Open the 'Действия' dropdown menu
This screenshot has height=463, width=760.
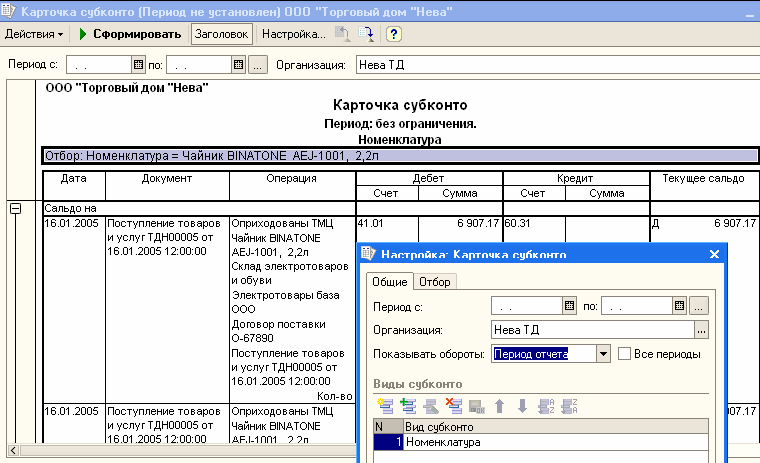point(34,33)
